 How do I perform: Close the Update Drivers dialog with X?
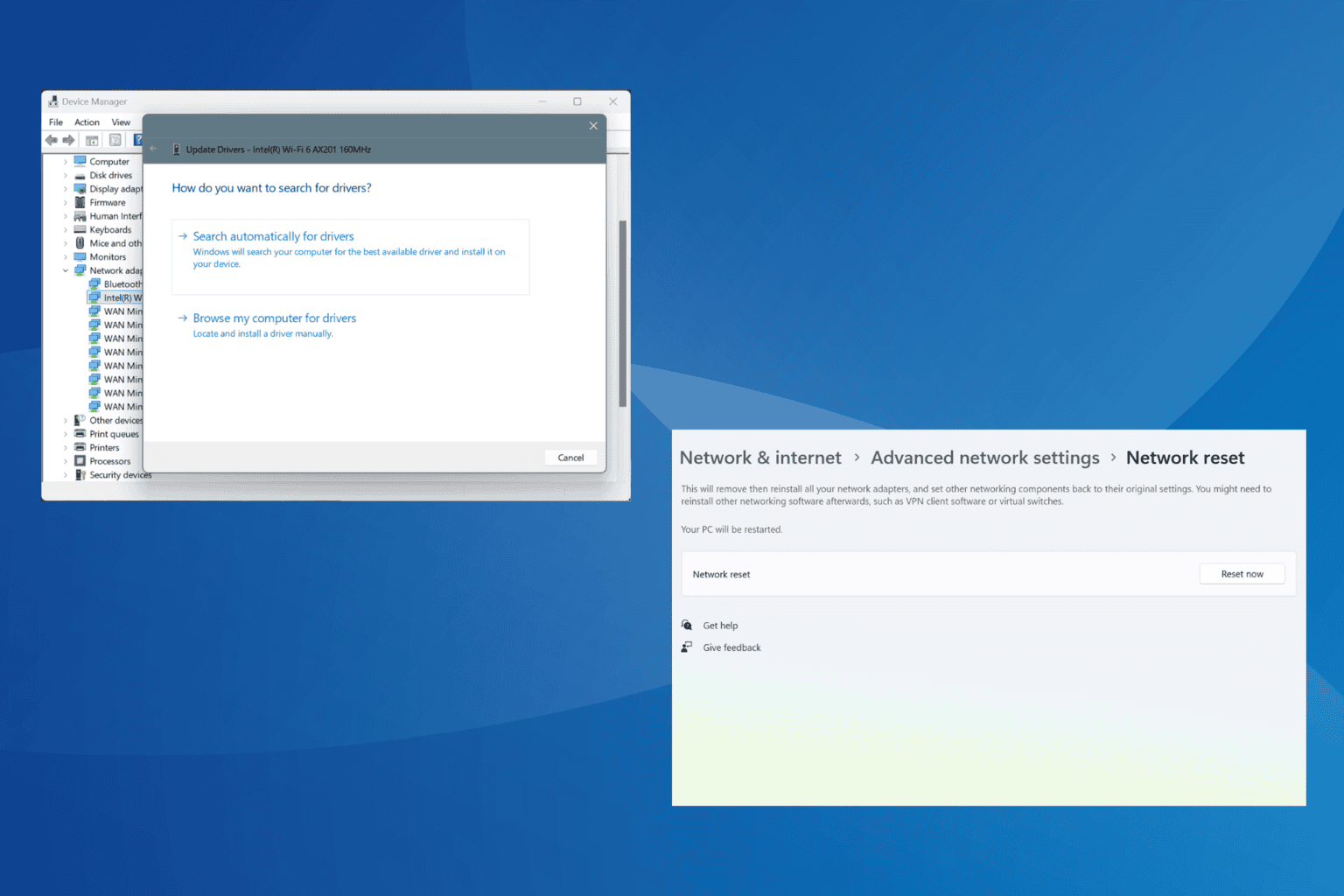pyautogui.click(x=593, y=126)
